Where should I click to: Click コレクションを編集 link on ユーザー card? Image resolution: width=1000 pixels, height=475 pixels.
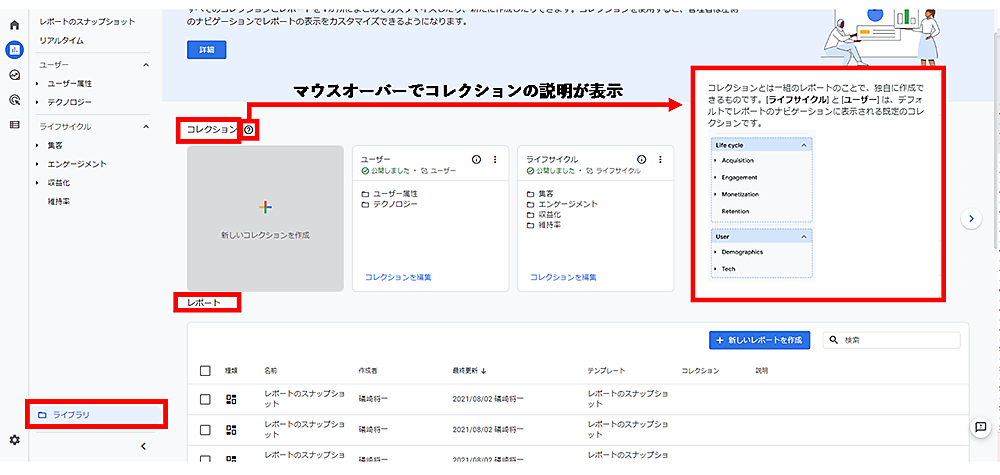[x=398, y=277]
